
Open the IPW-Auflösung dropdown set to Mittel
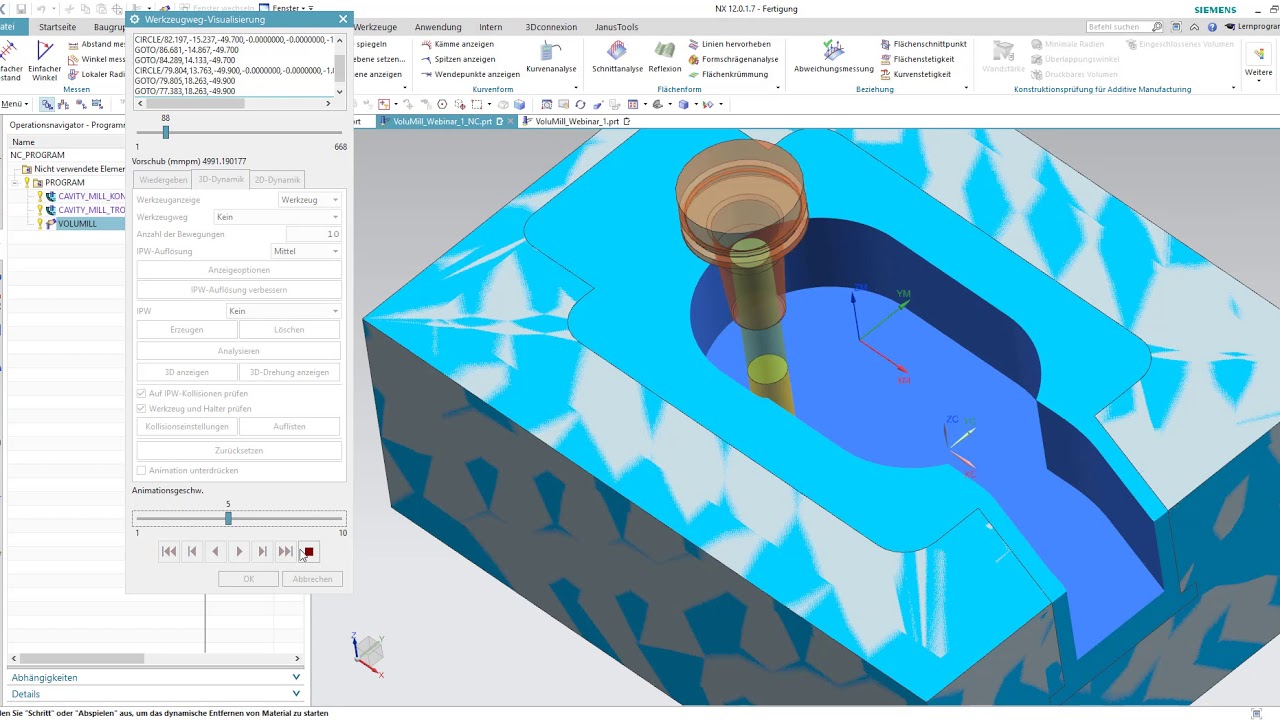click(x=306, y=251)
